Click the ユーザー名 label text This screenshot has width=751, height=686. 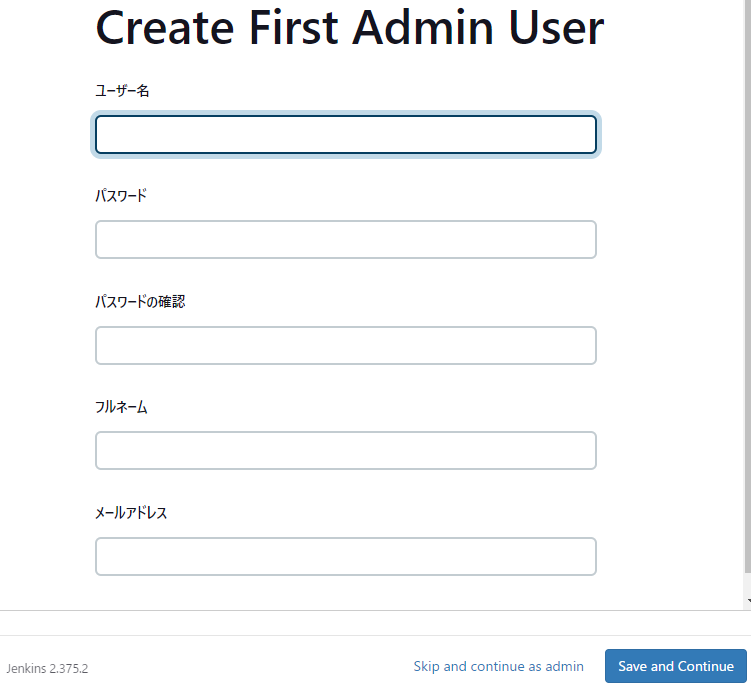pos(122,91)
